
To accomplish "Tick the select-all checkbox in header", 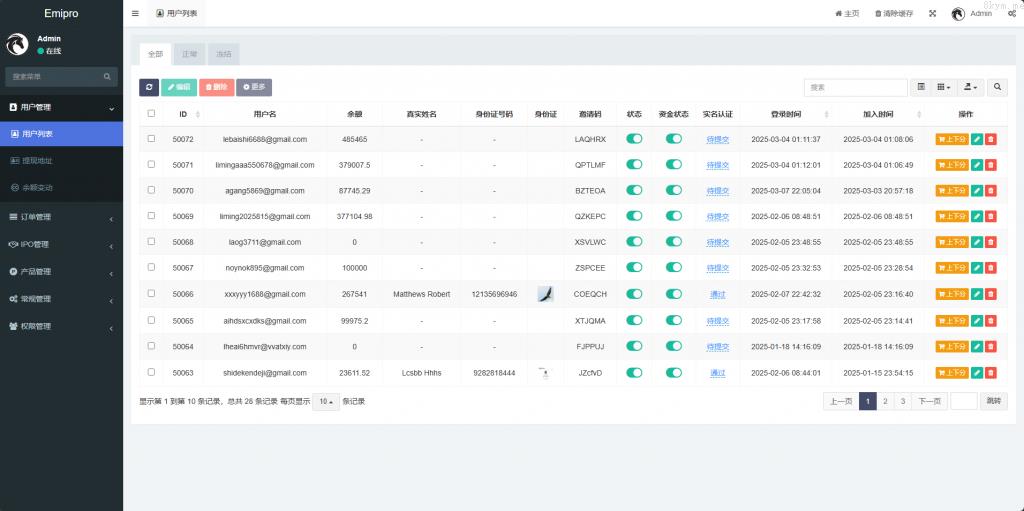I will (x=151, y=114).
